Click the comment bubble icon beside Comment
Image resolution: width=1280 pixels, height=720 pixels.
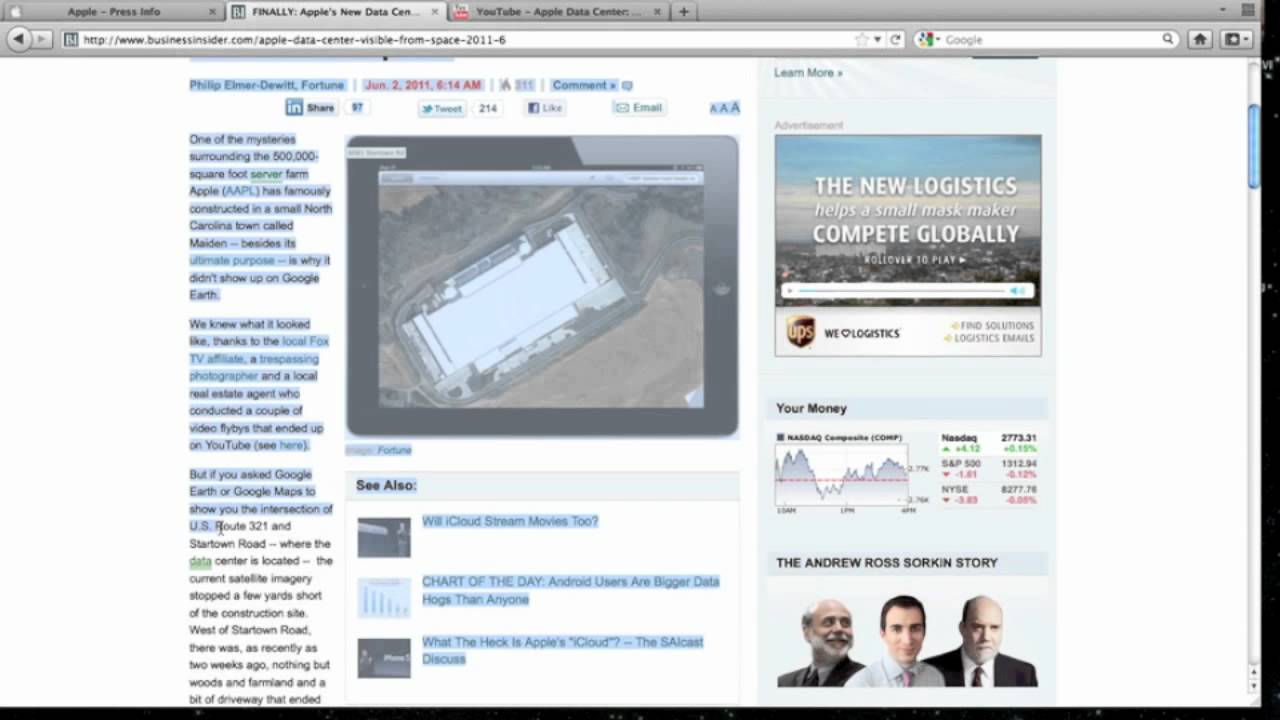click(x=627, y=86)
